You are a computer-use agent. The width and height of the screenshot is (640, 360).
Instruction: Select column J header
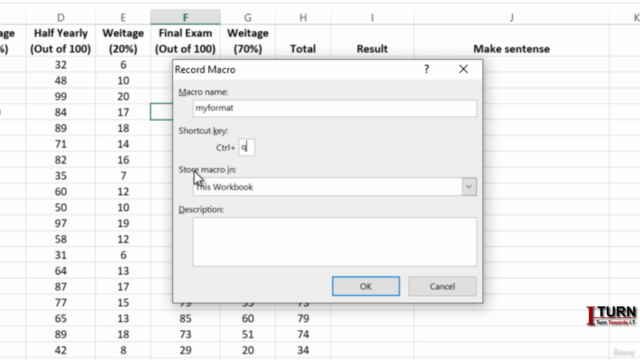pos(511,18)
